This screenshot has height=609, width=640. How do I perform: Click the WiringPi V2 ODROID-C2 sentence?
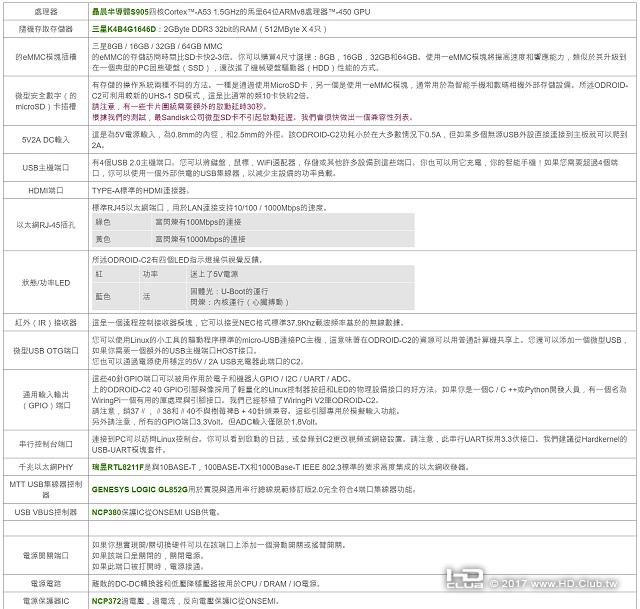pyautogui.click(x=304, y=400)
